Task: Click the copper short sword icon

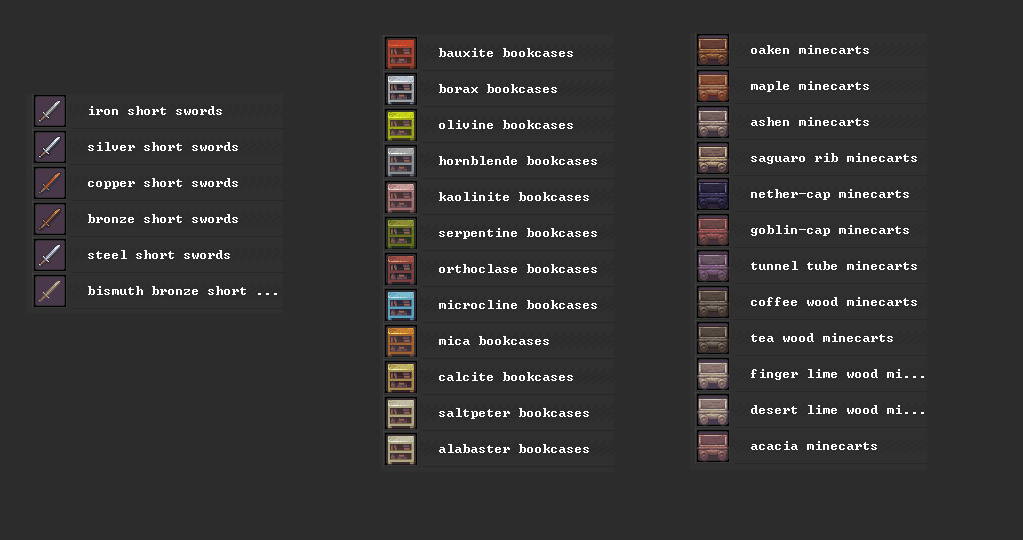Action: point(50,183)
